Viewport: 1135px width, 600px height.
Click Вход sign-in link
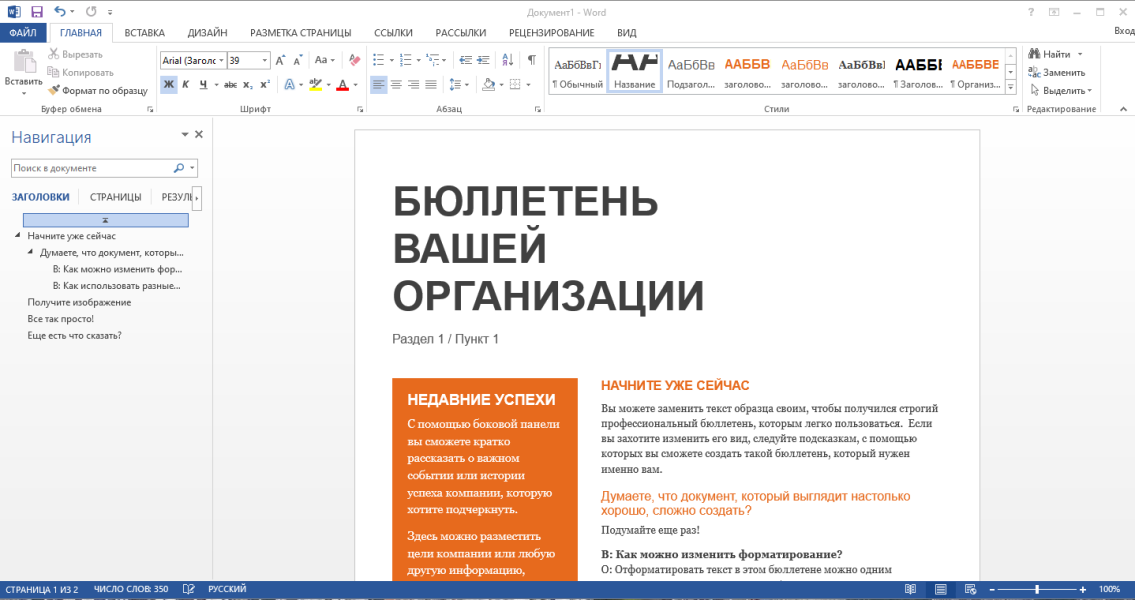[x=1124, y=31]
